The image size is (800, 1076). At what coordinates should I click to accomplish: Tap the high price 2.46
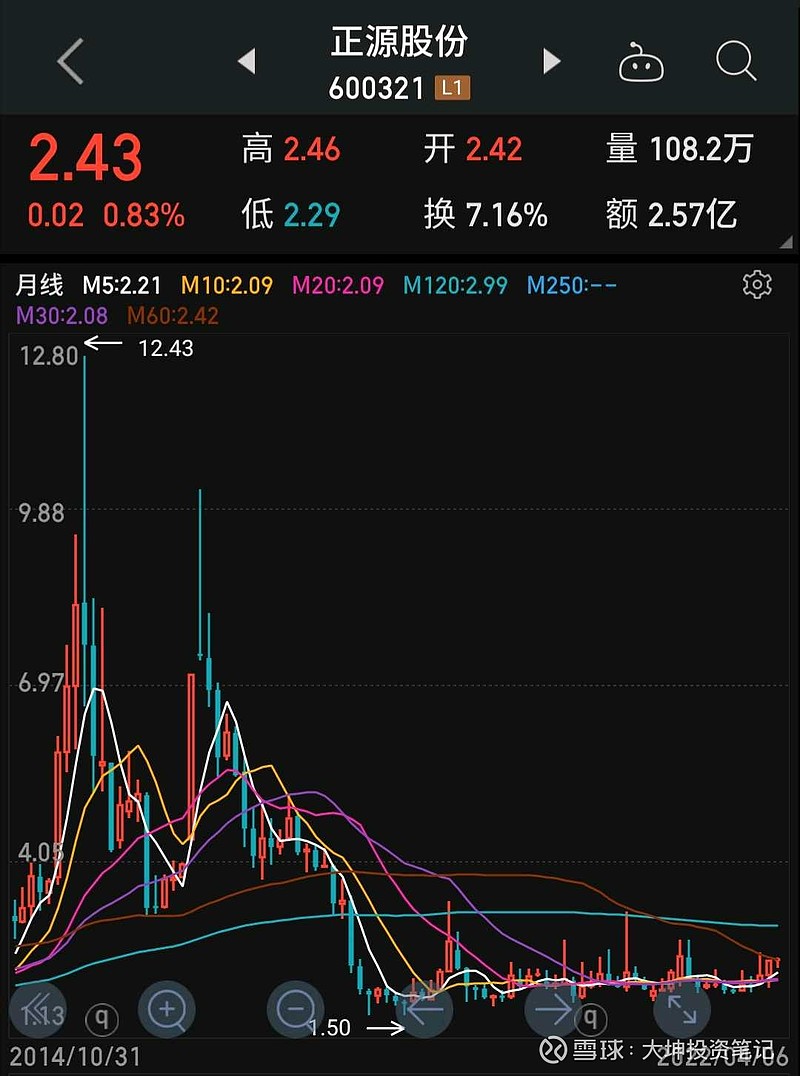pos(312,149)
